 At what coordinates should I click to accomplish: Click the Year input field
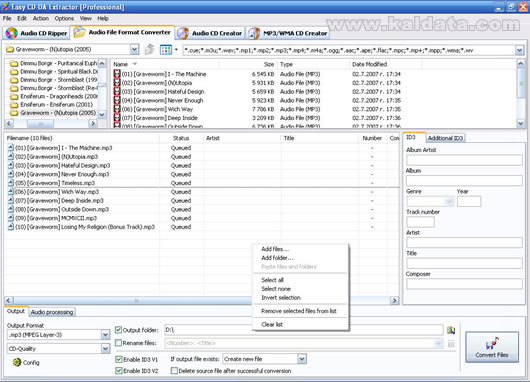click(x=469, y=201)
